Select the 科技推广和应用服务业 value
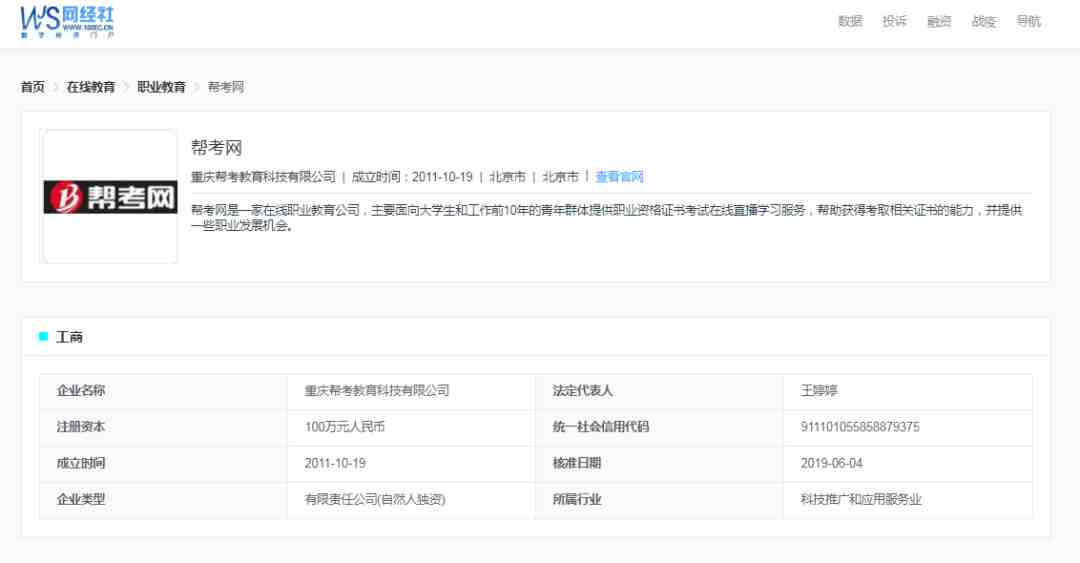Image resolution: width=1080 pixels, height=563 pixels. tap(861, 499)
